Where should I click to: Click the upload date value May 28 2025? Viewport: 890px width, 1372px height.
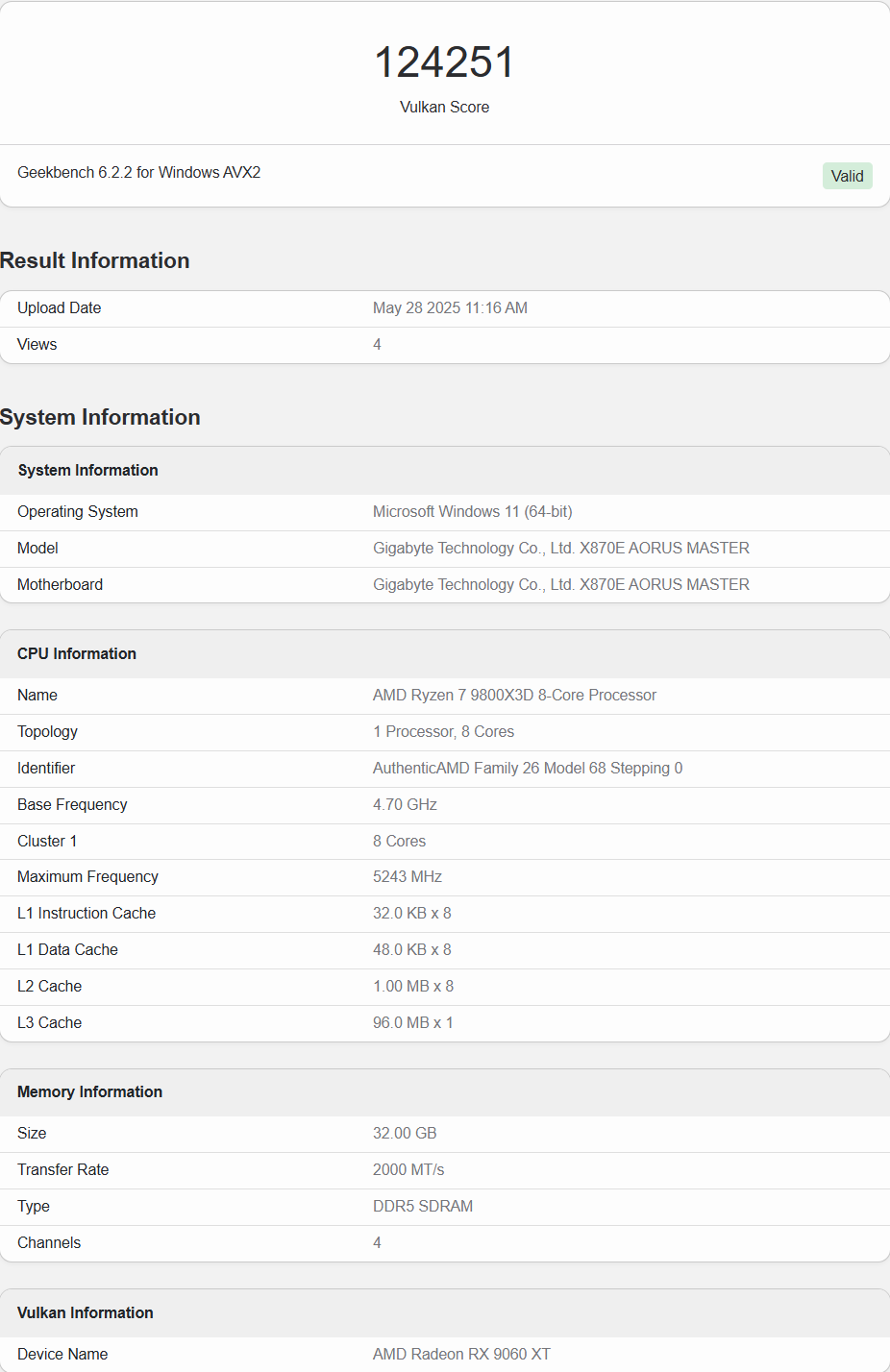click(x=450, y=308)
